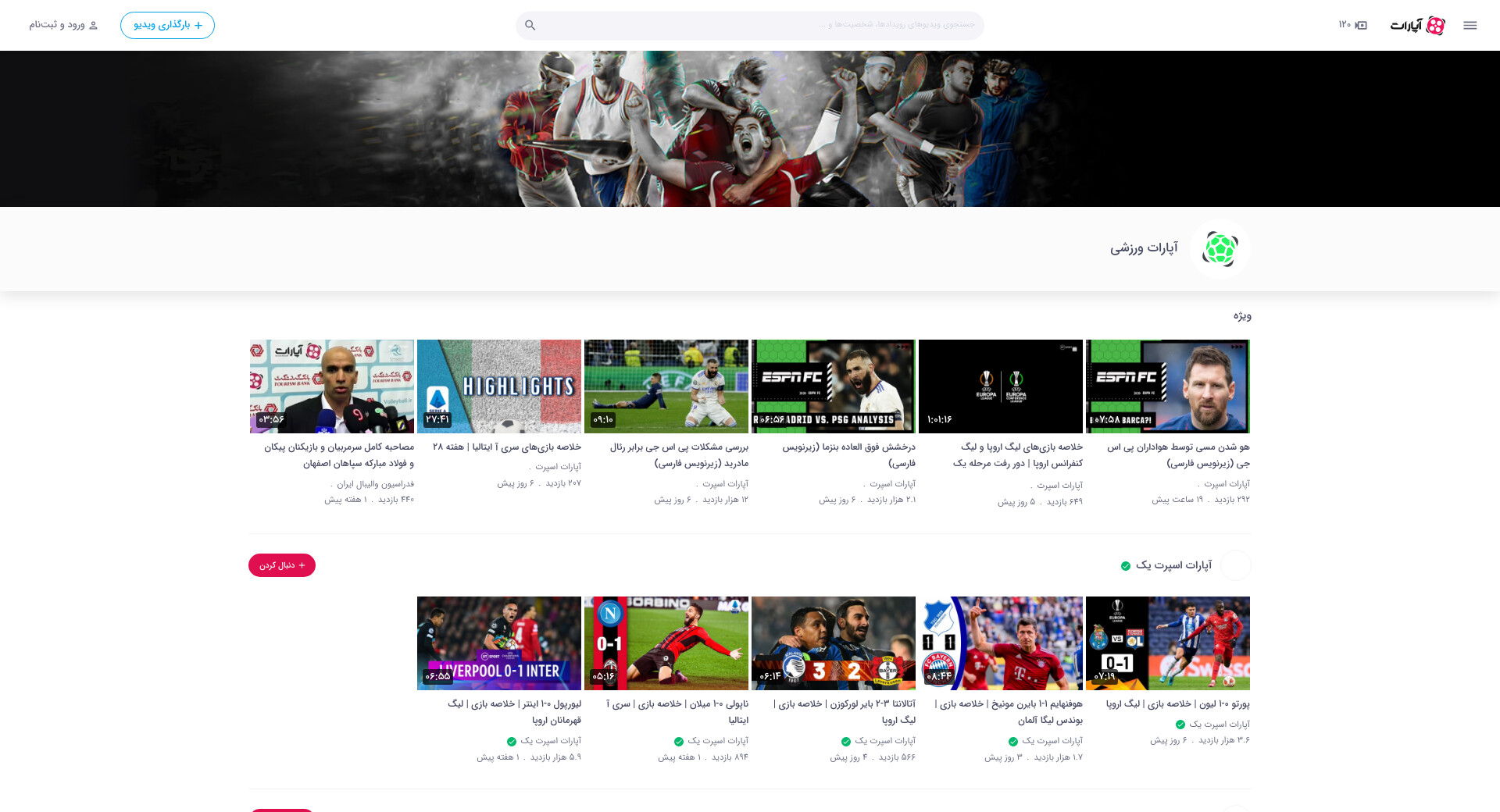Open the Europa League draw video thumbnail
The height and width of the screenshot is (812, 1500).
point(1000,386)
